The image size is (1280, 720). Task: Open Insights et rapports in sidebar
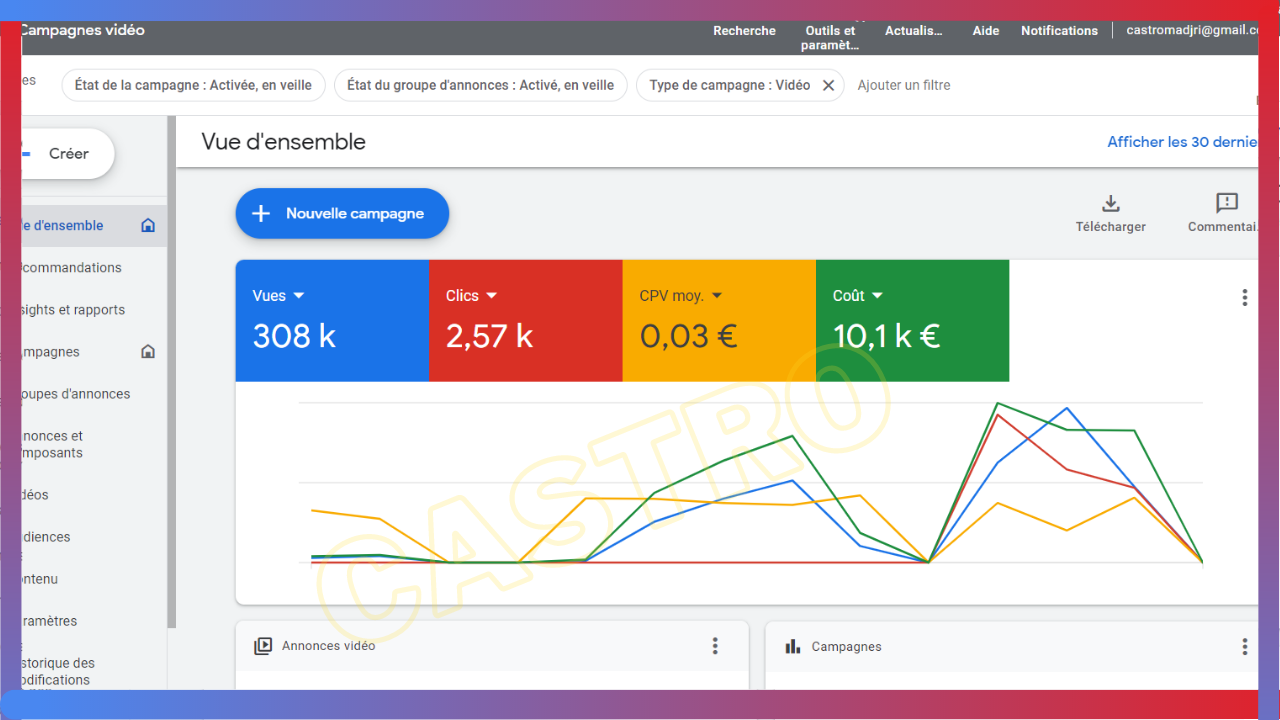[x=75, y=310]
